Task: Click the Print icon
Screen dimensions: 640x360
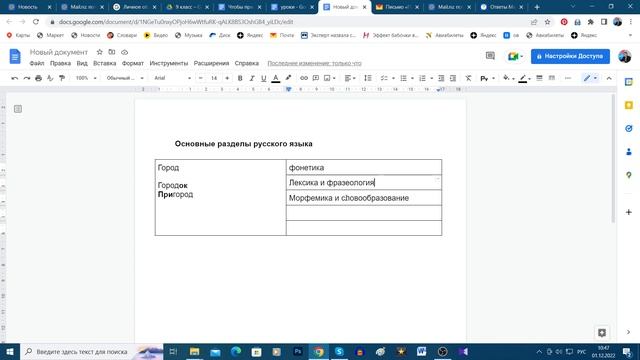Action: coord(38,78)
